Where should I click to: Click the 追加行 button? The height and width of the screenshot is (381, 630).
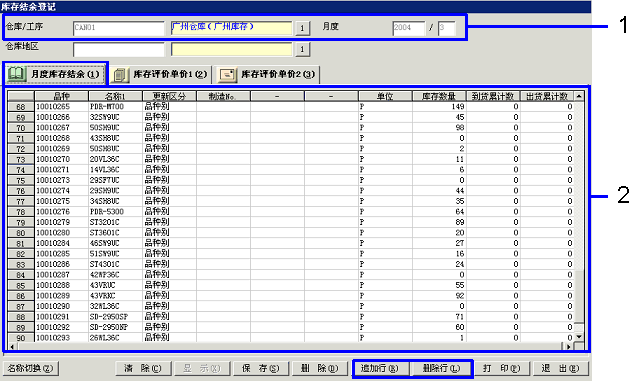tap(380, 369)
